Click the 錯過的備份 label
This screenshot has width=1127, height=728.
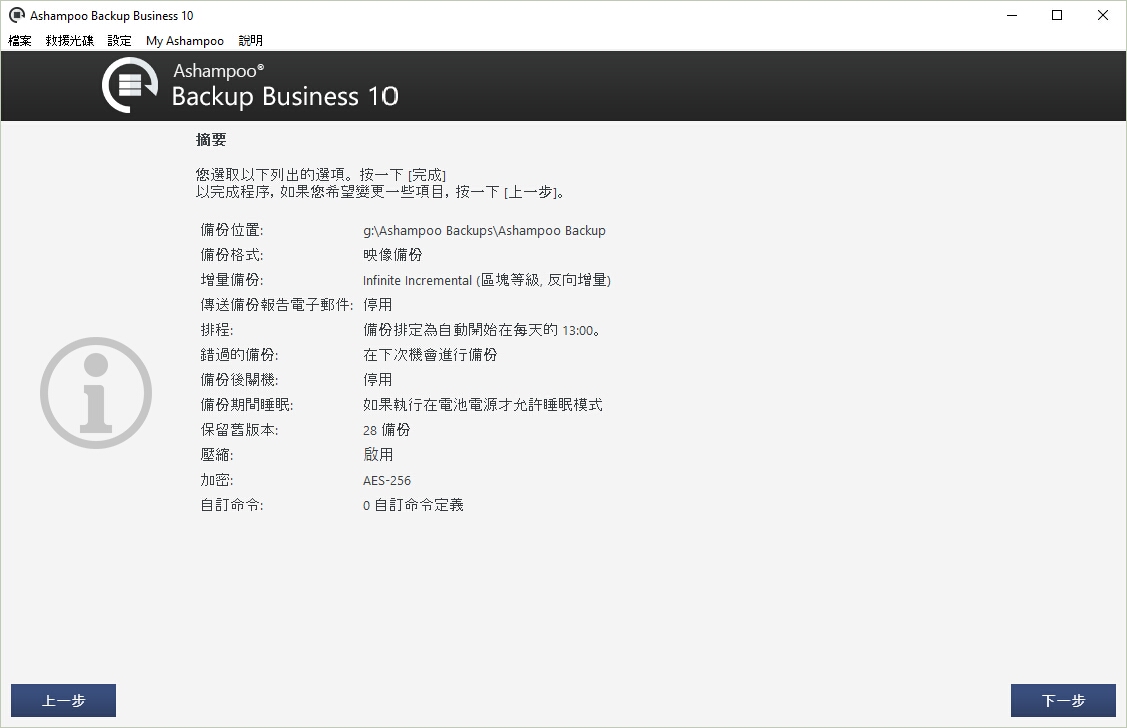click(x=239, y=355)
